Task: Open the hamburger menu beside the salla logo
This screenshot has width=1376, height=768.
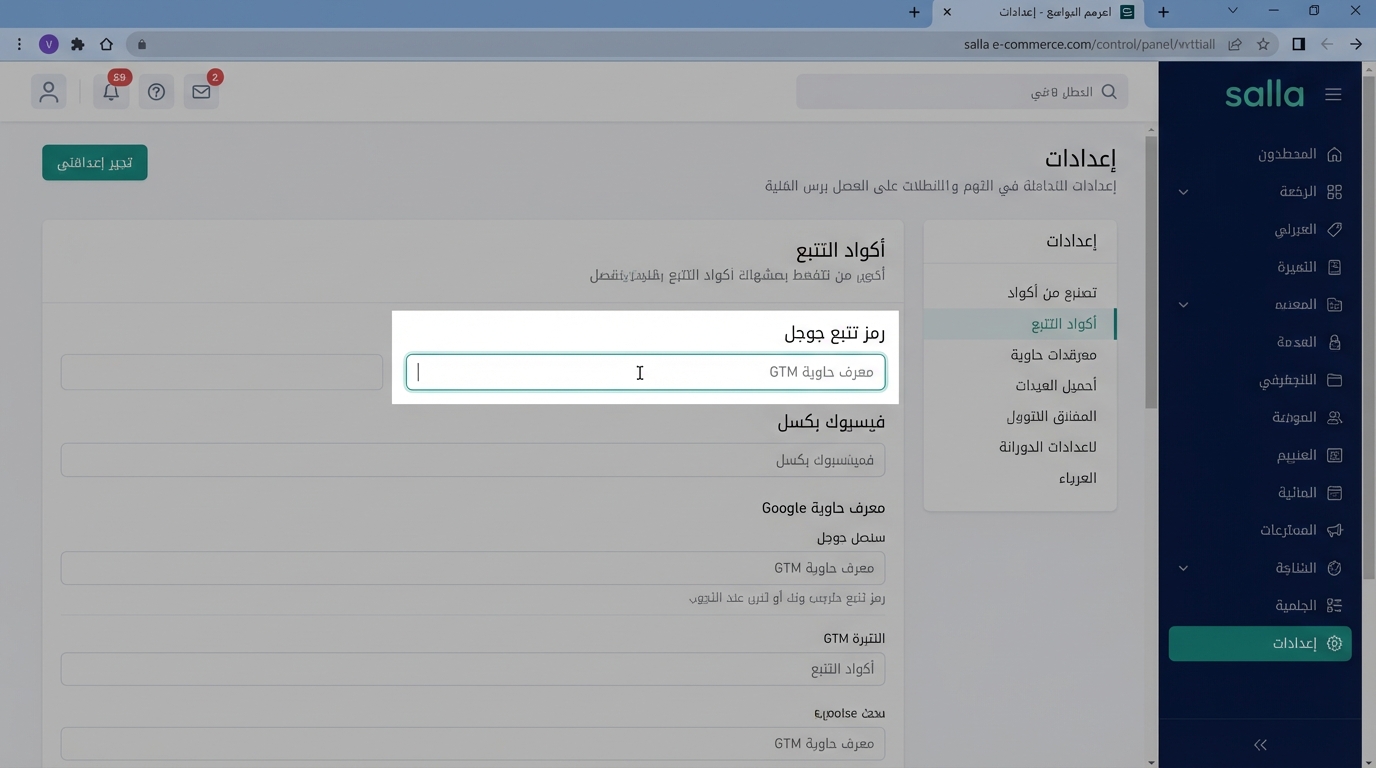Action: coord(1333,94)
